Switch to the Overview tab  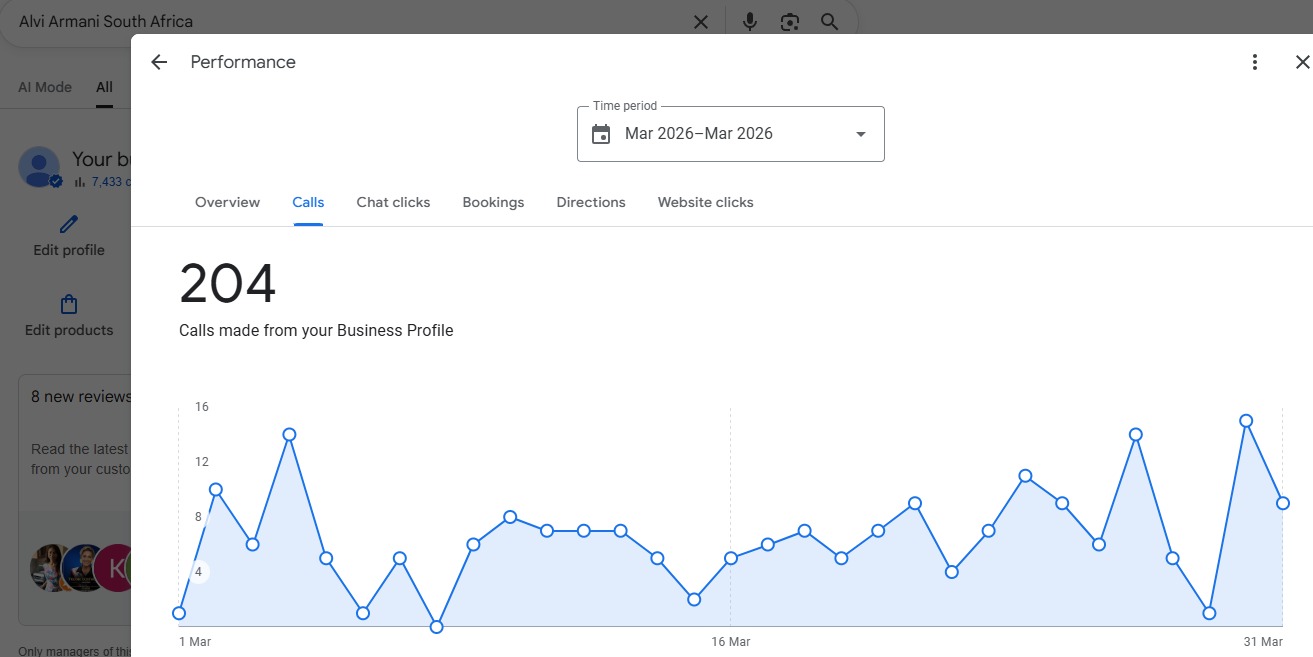pyautogui.click(x=227, y=202)
